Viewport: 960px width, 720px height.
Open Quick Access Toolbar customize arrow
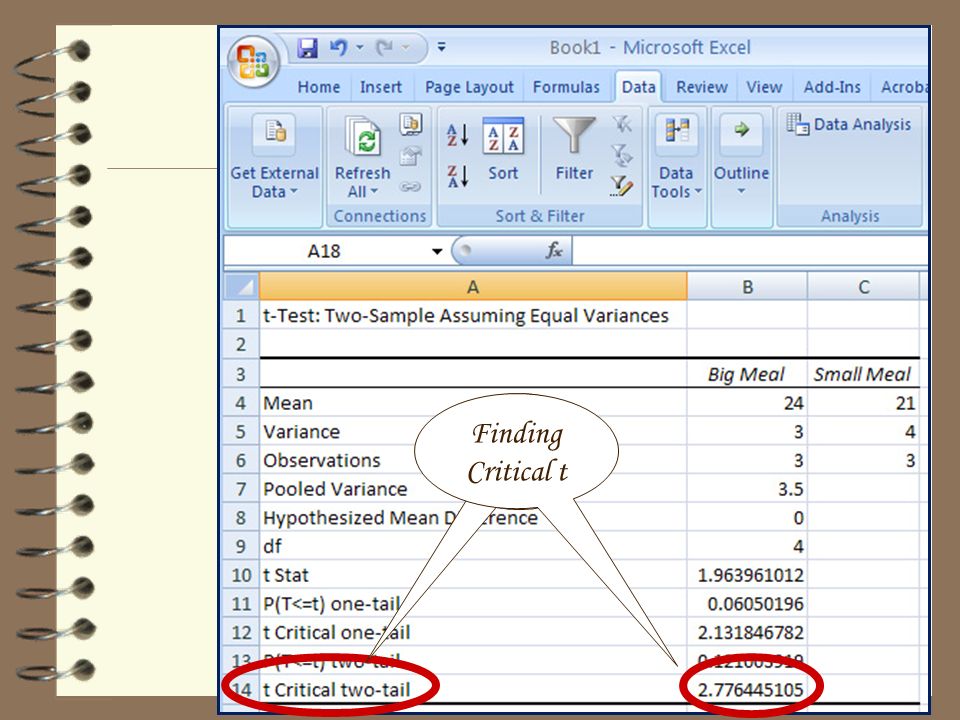click(441, 47)
